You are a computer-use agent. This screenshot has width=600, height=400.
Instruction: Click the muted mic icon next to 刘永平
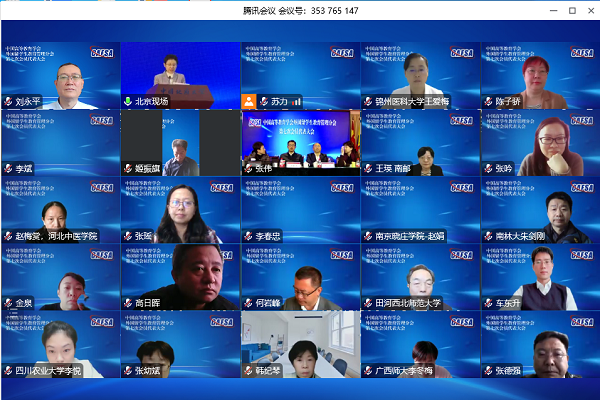(8, 101)
